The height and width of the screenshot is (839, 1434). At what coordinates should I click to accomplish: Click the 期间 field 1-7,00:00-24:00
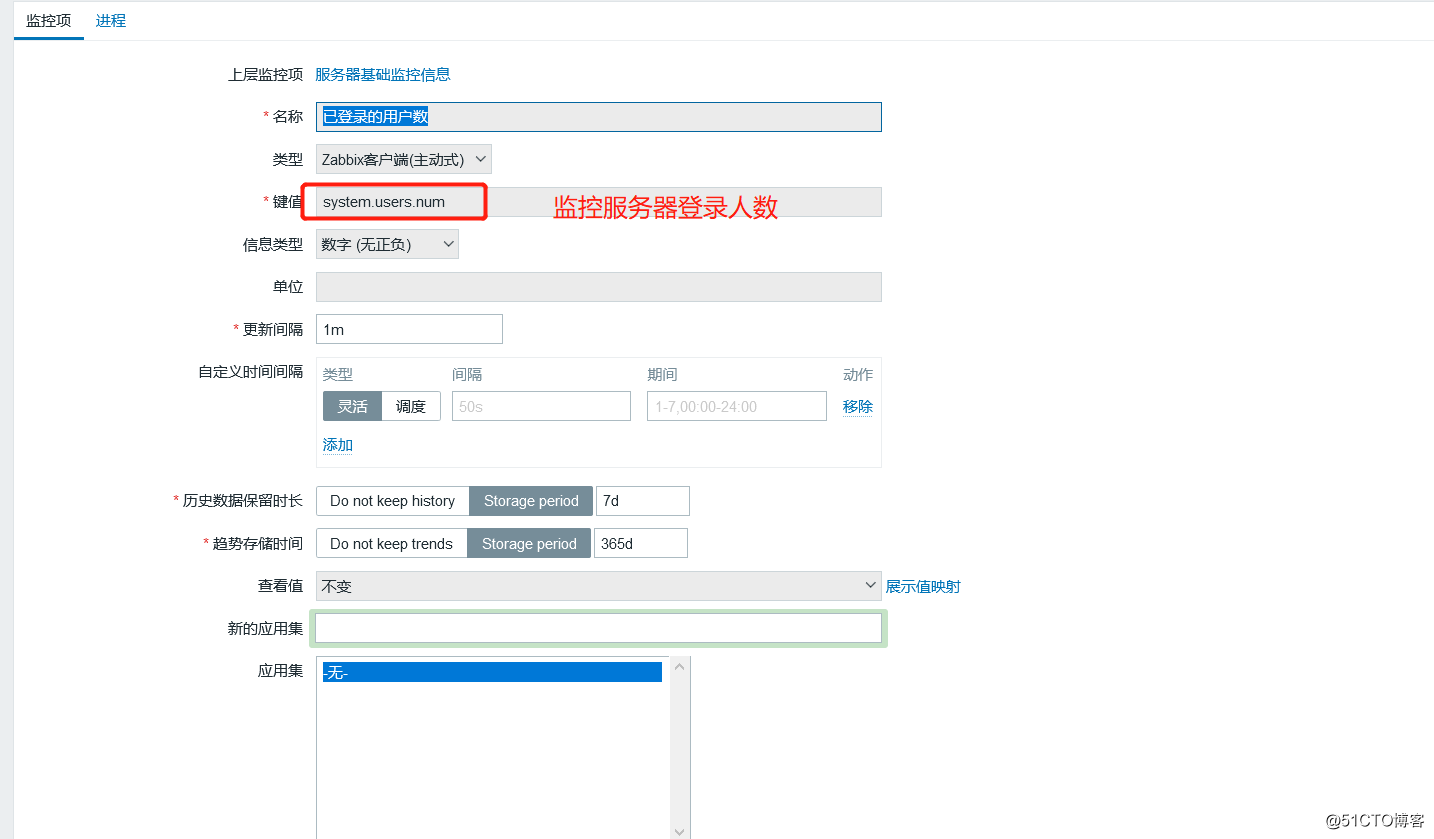click(737, 406)
